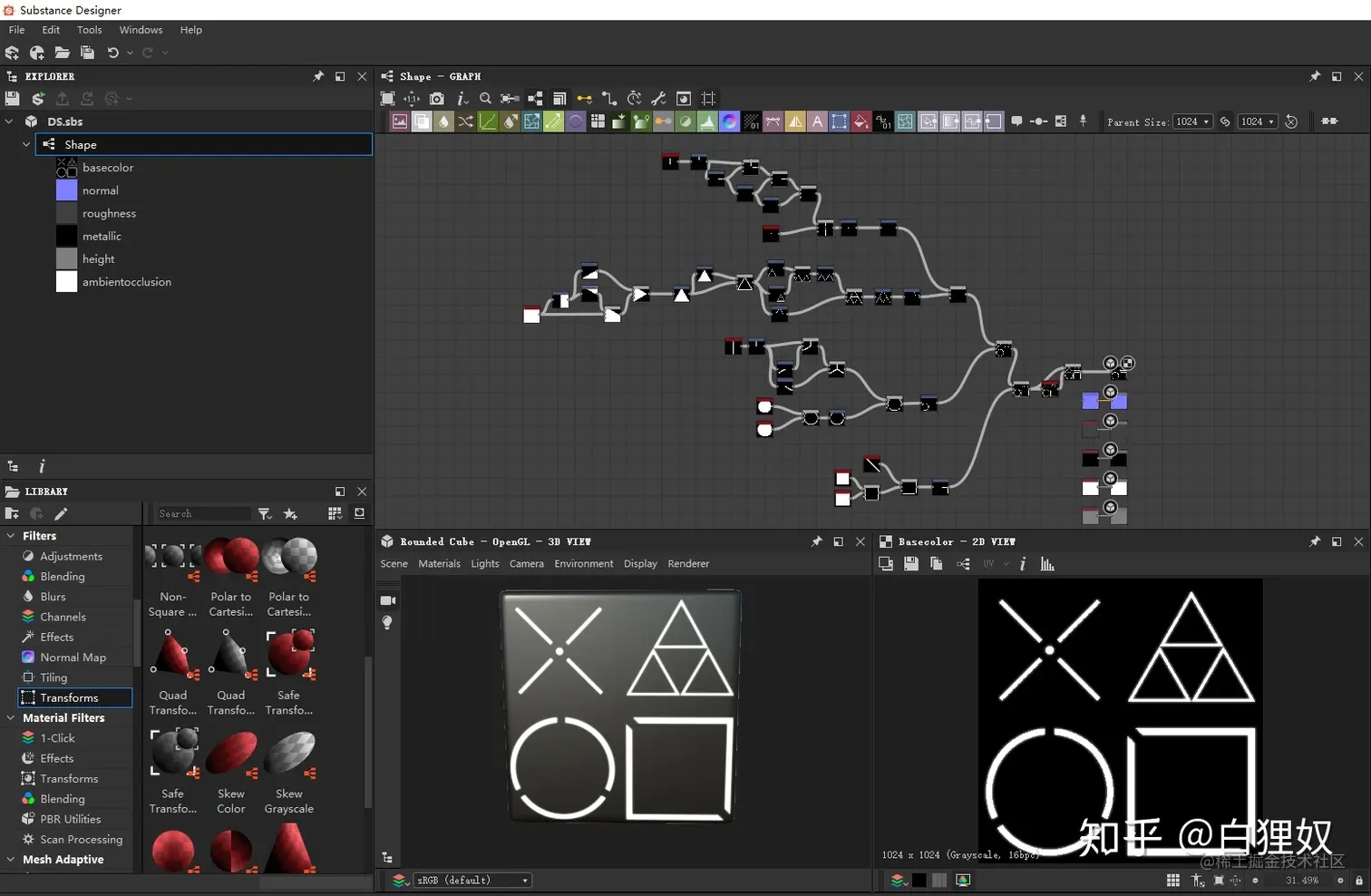1371x896 pixels.
Task: Click the undo arrow in main toolbar
Action: (x=112, y=53)
